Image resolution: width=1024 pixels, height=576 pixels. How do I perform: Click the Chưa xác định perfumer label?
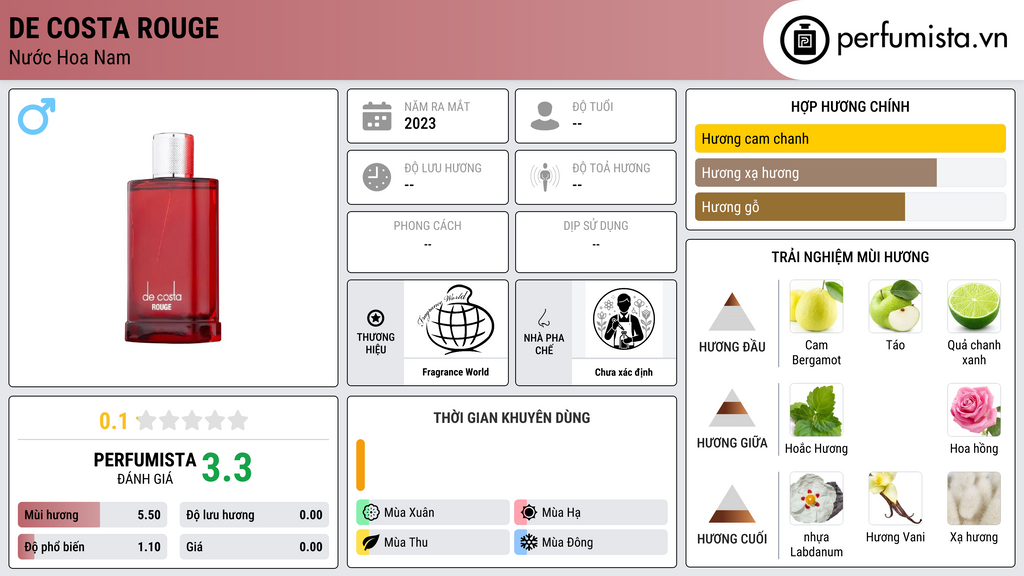[624, 372]
